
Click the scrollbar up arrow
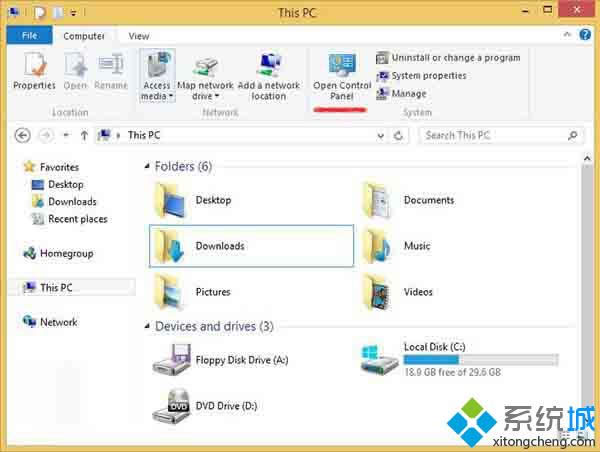tap(587, 158)
